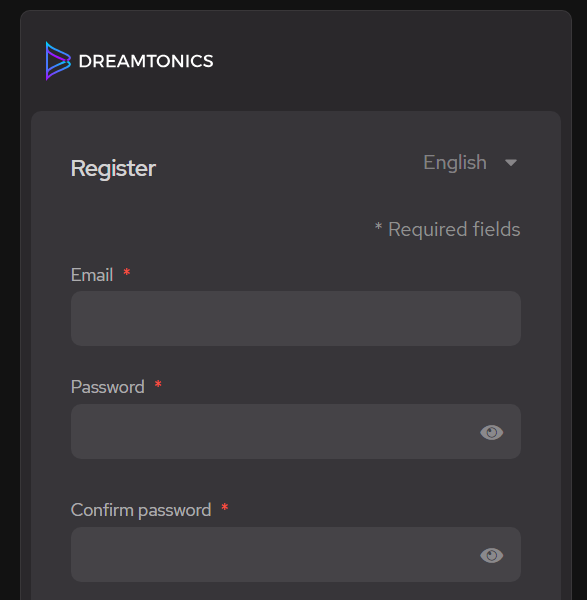
Task: Click the blank space between Register and English
Action: (289, 166)
